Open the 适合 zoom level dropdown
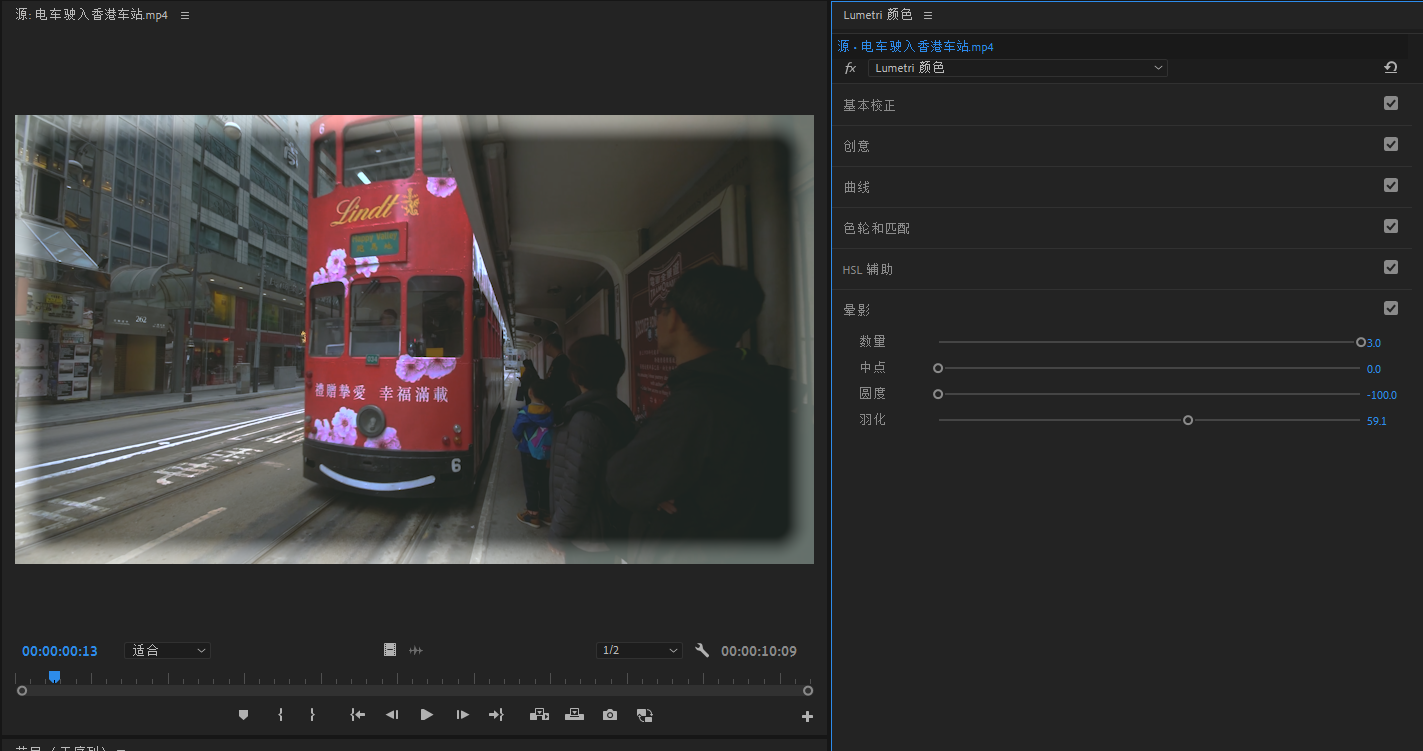1423x751 pixels. tap(167, 650)
